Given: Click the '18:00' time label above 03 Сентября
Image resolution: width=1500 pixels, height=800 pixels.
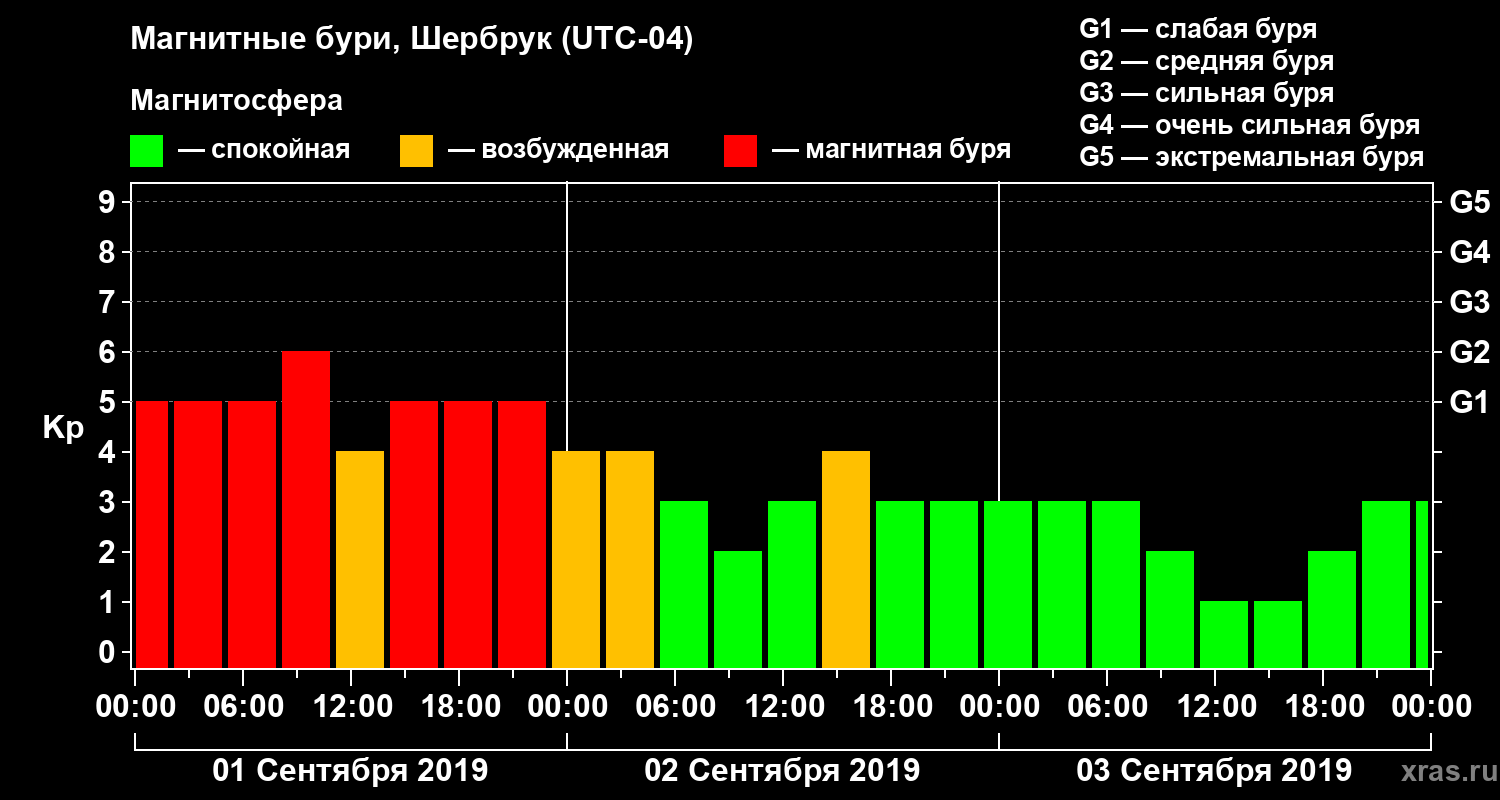Looking at the screenshot, I should (1323, 706).
